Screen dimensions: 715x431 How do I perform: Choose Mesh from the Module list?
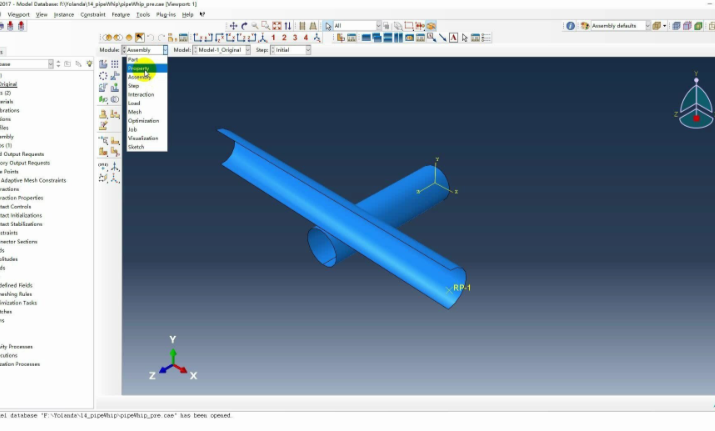[135, 111]
